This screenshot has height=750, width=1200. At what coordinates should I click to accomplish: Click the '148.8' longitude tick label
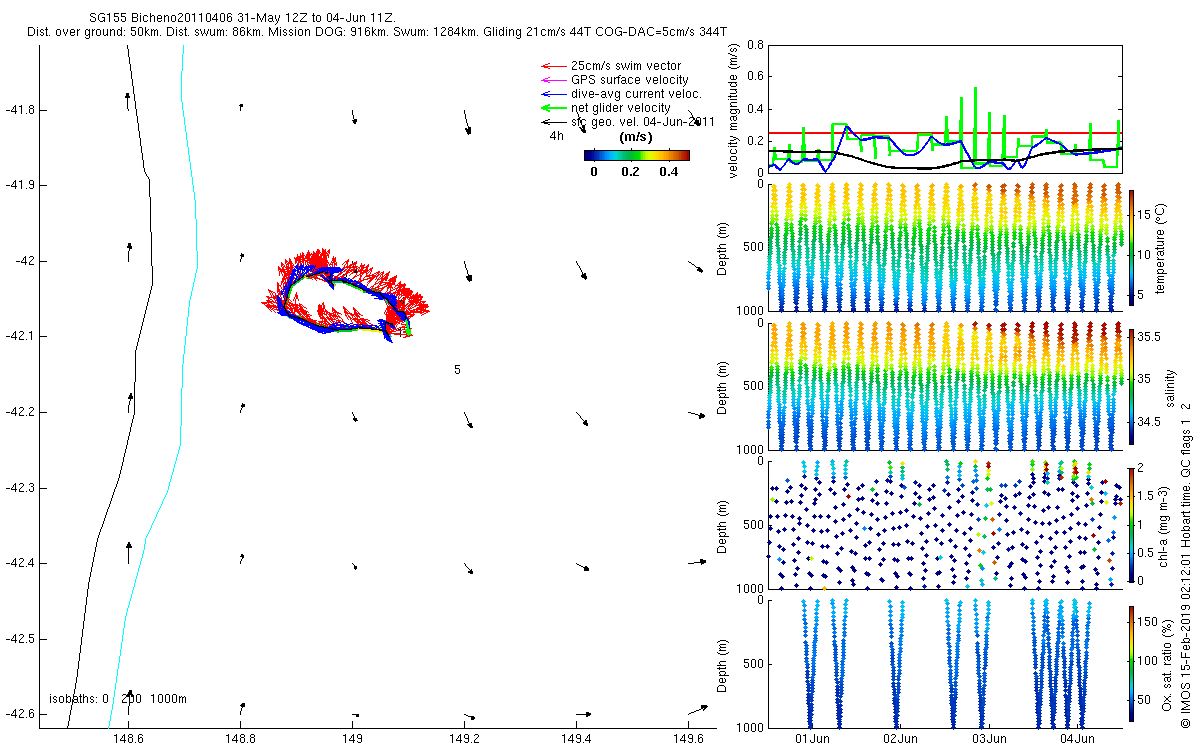241,739
